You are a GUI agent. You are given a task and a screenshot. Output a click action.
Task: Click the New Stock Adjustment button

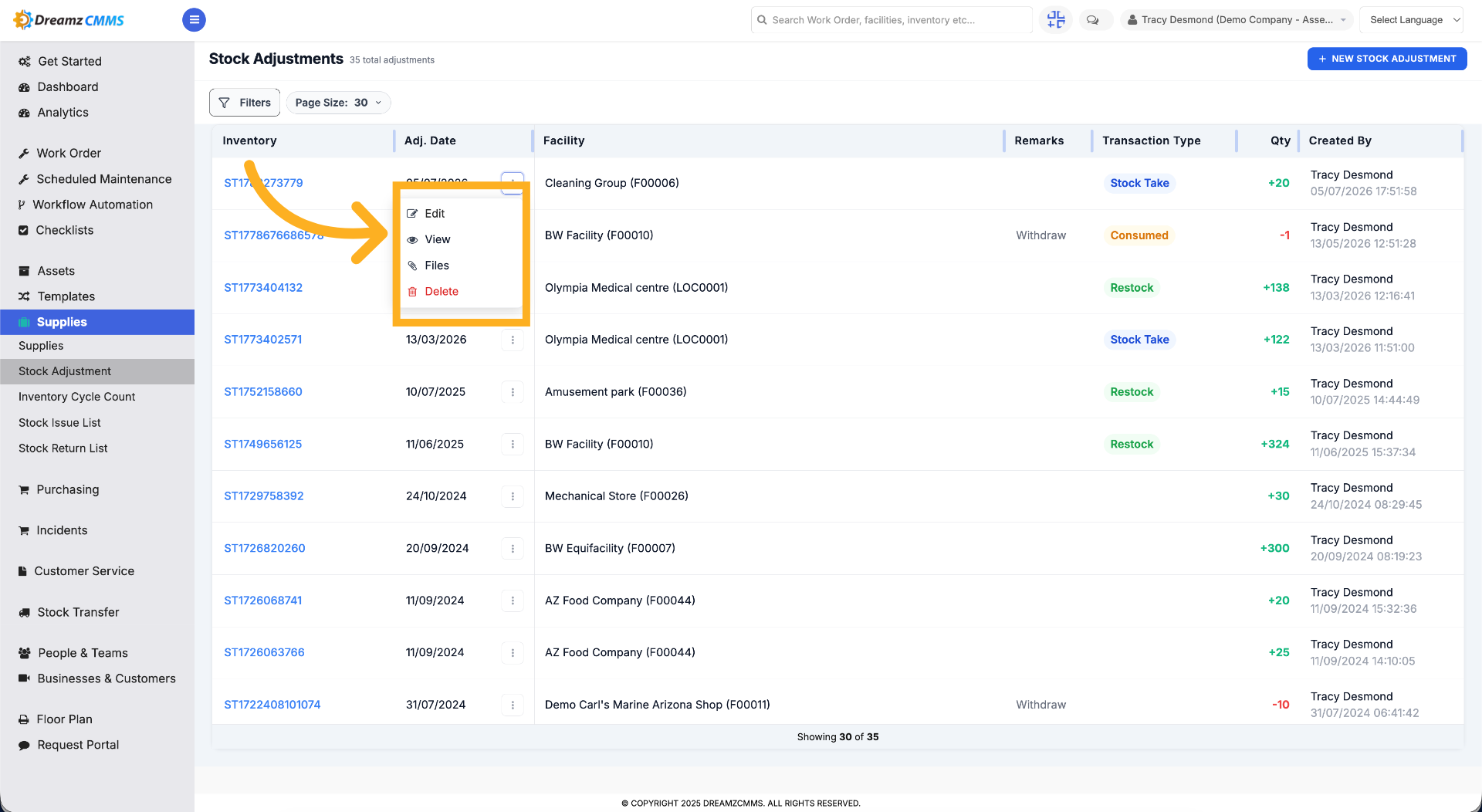pos(1387,59)
